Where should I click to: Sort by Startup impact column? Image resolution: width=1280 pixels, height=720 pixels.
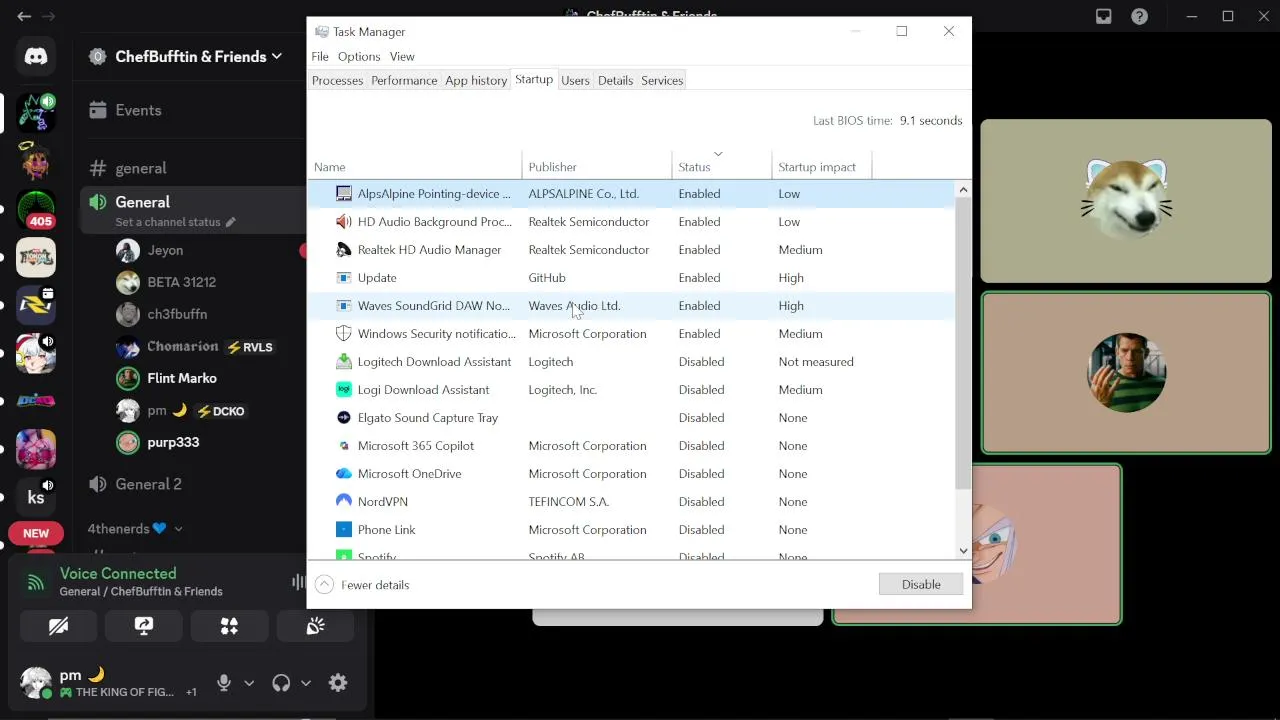pyautogui.click(x=821, y=166)
